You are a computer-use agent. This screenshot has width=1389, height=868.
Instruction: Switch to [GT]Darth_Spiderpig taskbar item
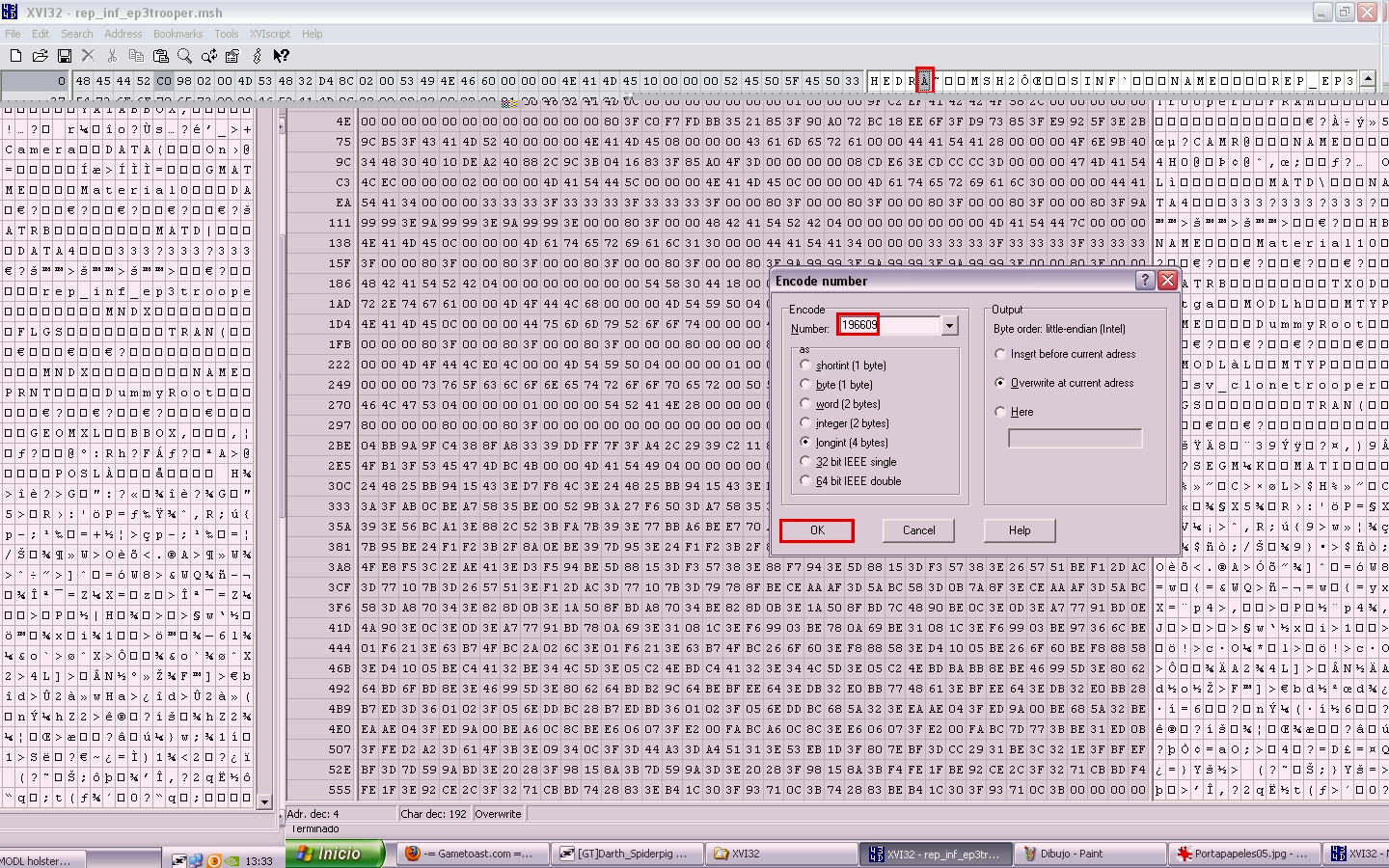click(x=627, y=854)
